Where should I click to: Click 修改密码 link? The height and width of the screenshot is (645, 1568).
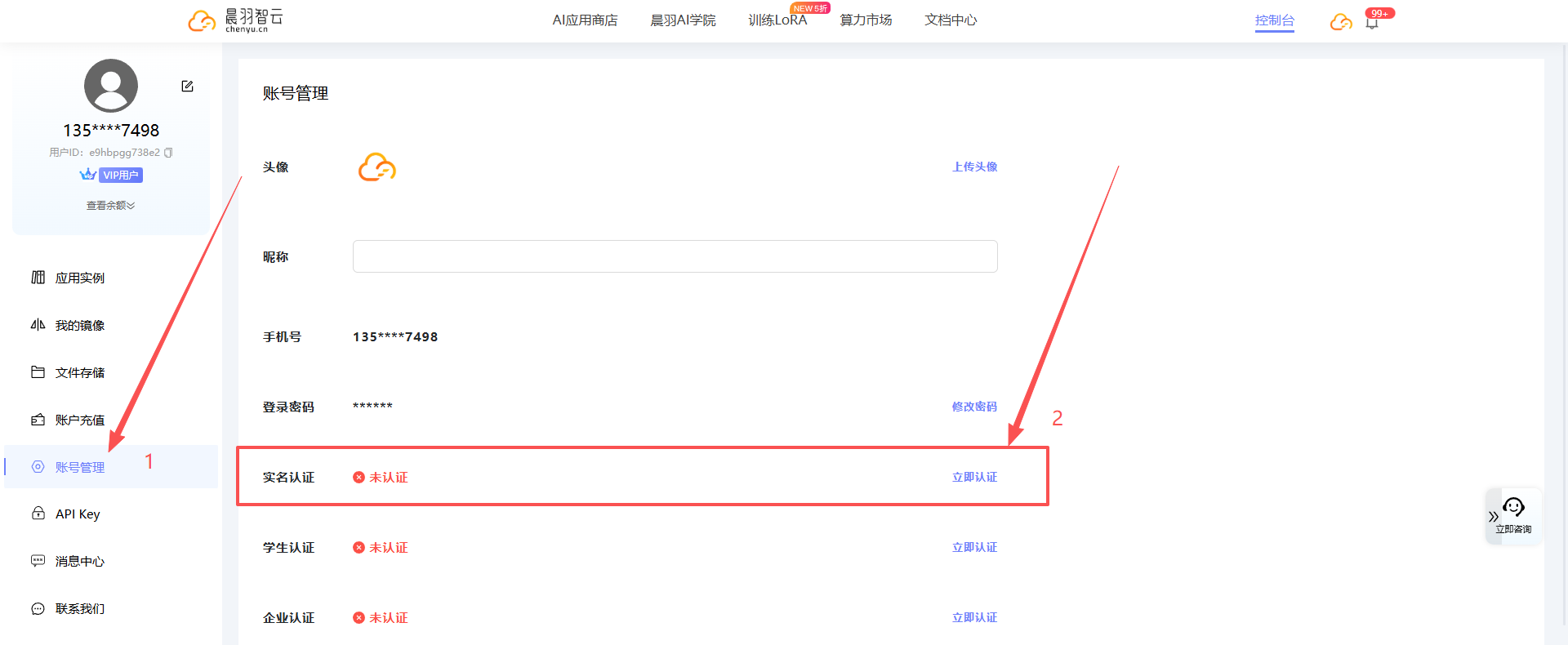pos(974,407)
